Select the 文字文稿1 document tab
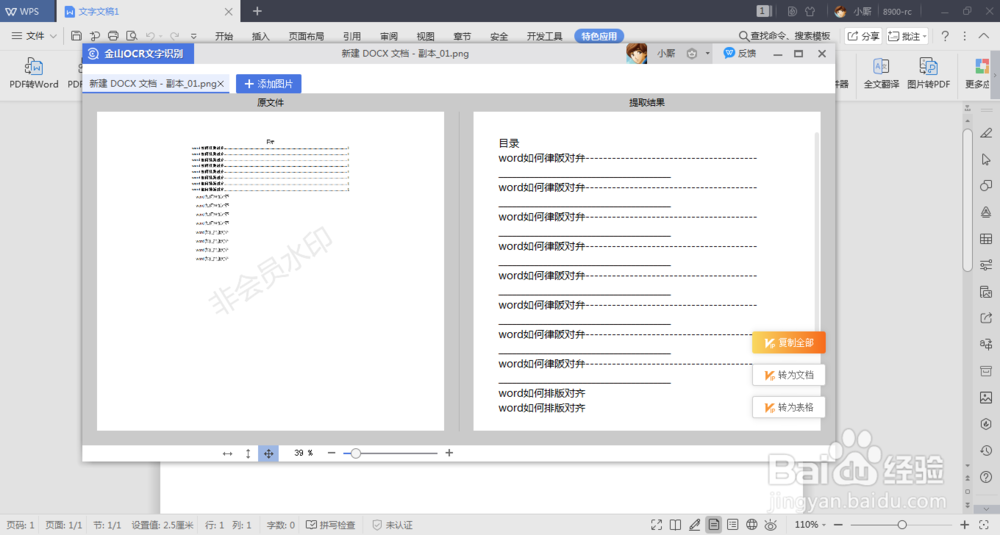Viewport: 1000px width, 535px height. pyautogui.click(x=148, y=11)
